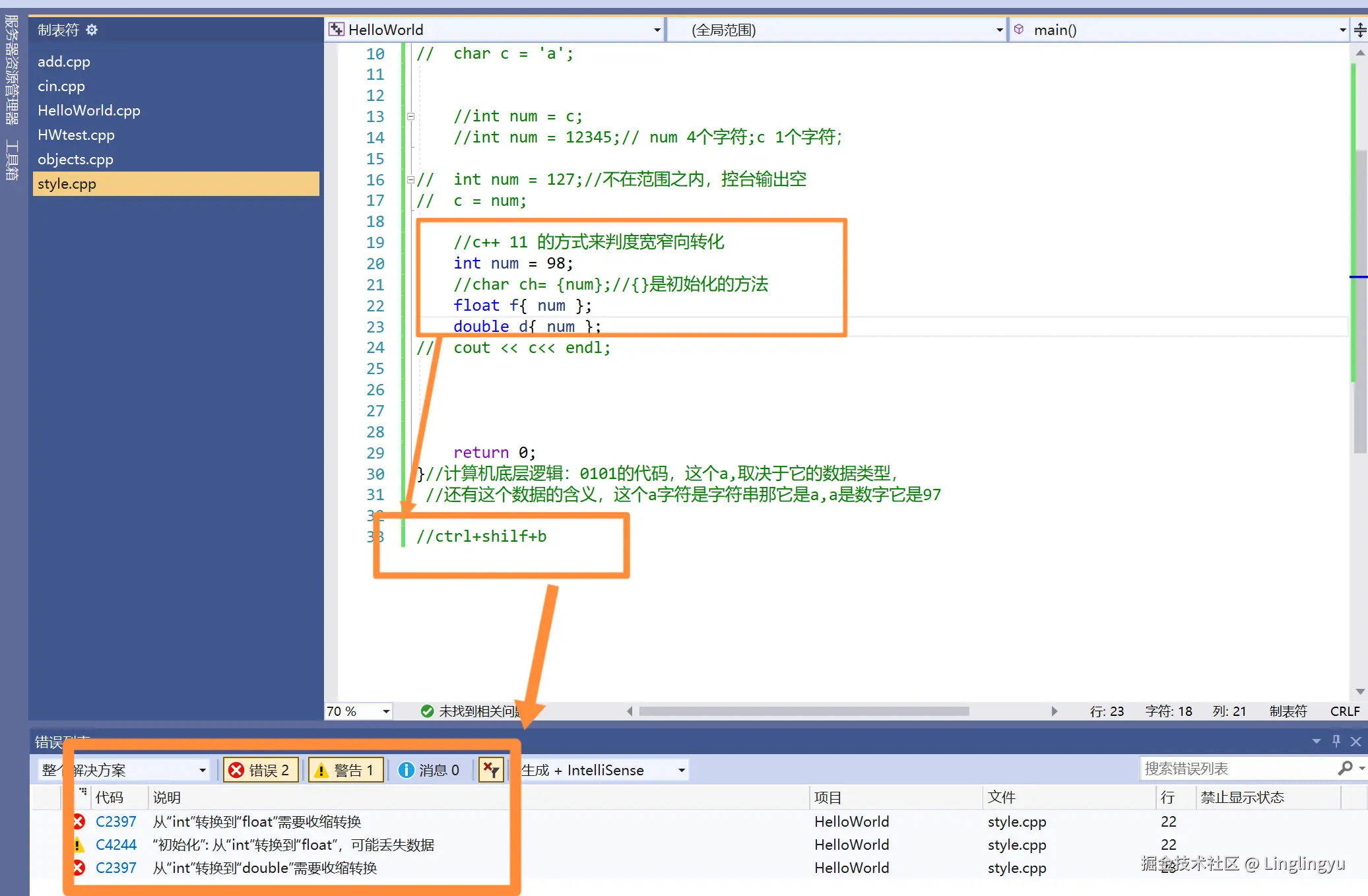1368x896 pixels.
Task: Click the first C2397 error code link
Action: [115, 821]
